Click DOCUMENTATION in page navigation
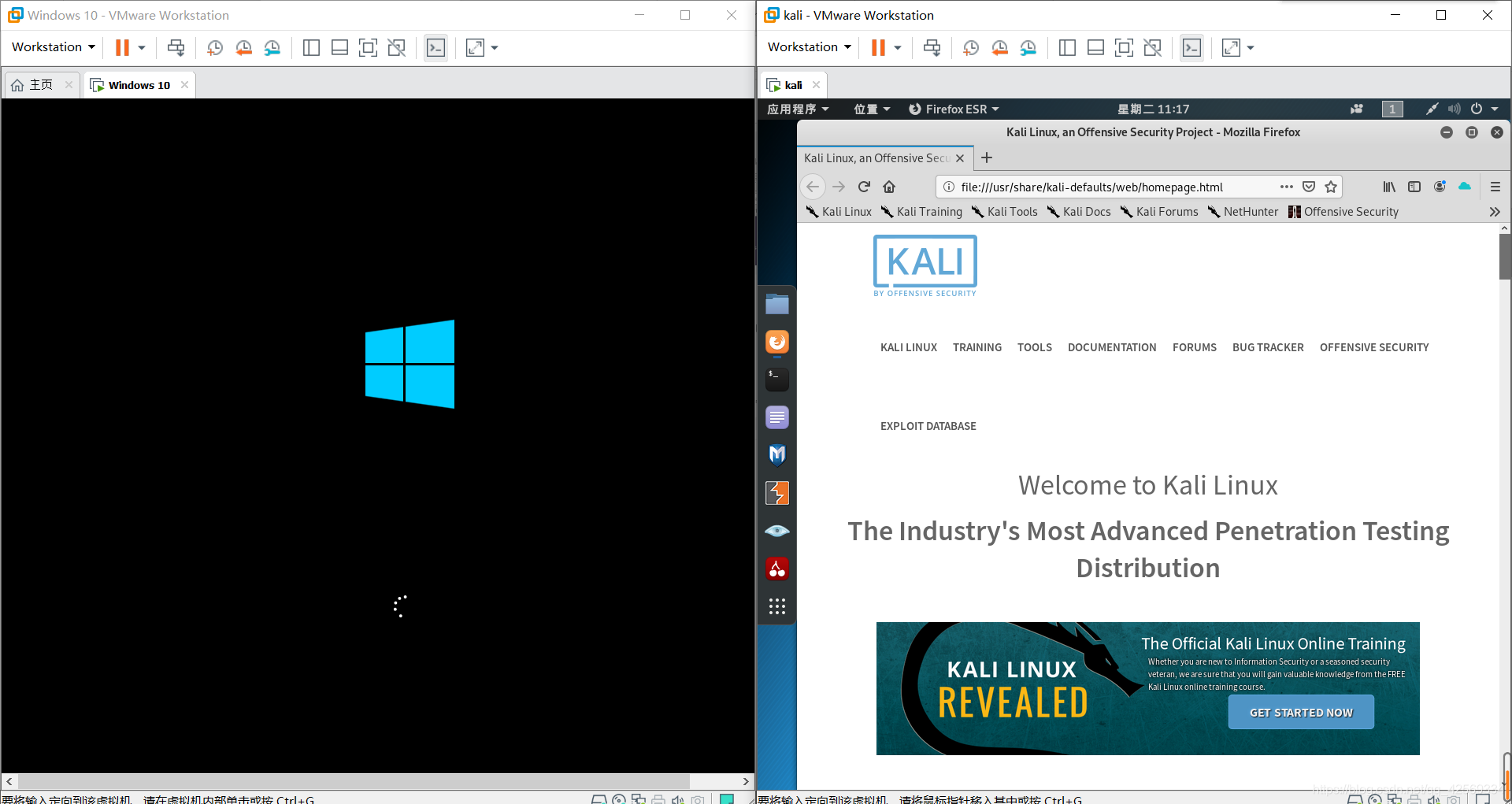Screen dimensions: 1512x804 (1112, 347)
